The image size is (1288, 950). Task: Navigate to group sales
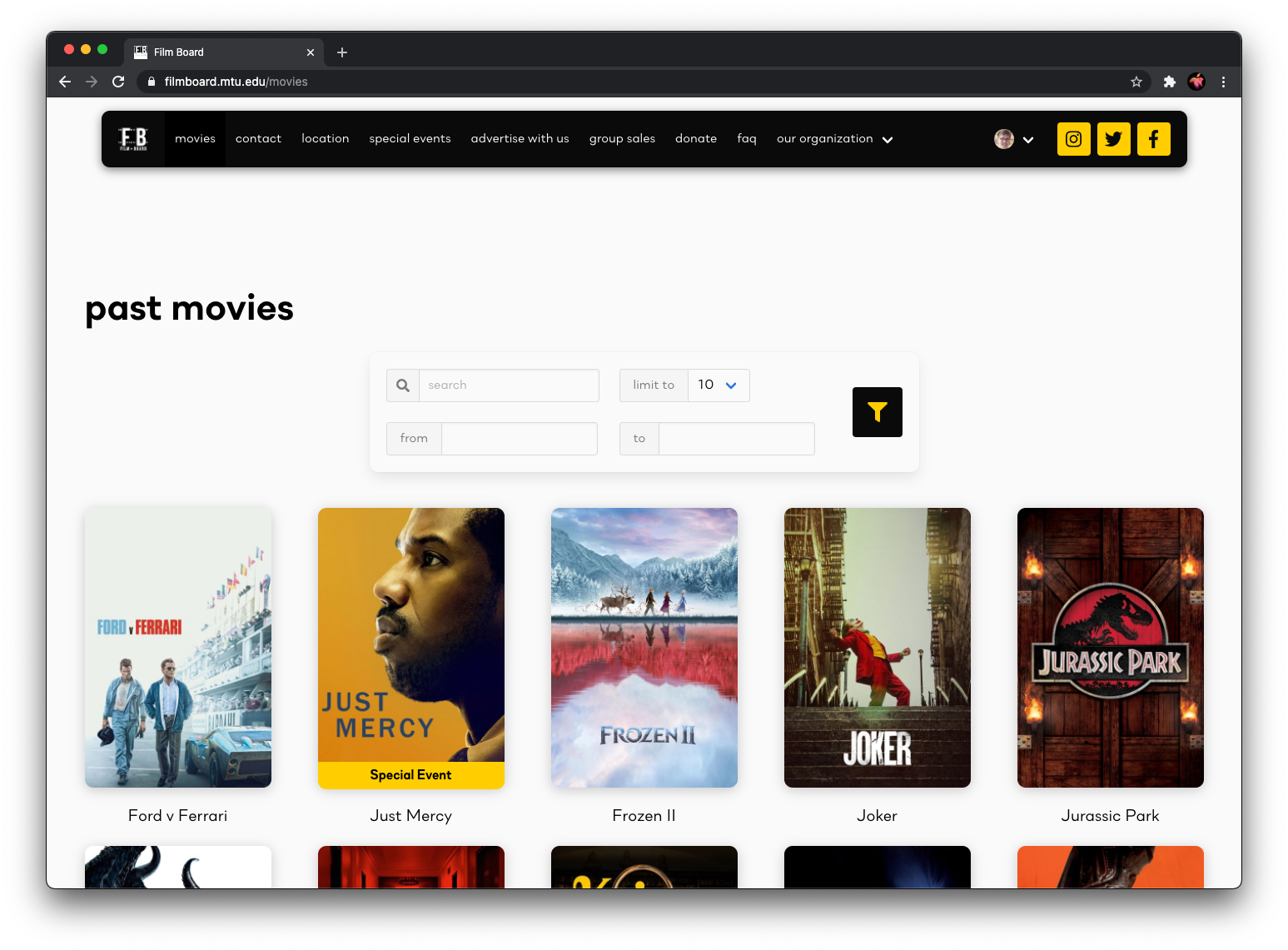click(622, 138)
